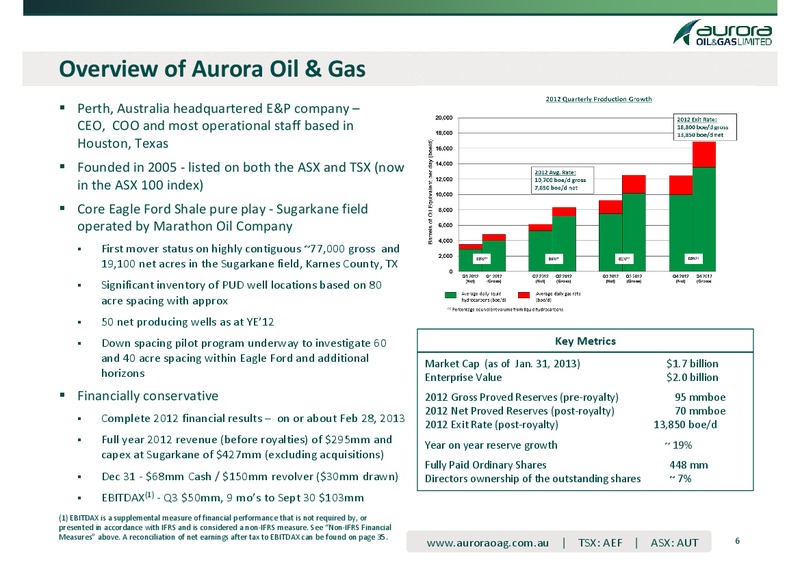The height and width of the screenshot is (565, 800).
Task: Click the 'First mover status on highly contiguous' sub-bullet
Action: [x=251, y=256]
